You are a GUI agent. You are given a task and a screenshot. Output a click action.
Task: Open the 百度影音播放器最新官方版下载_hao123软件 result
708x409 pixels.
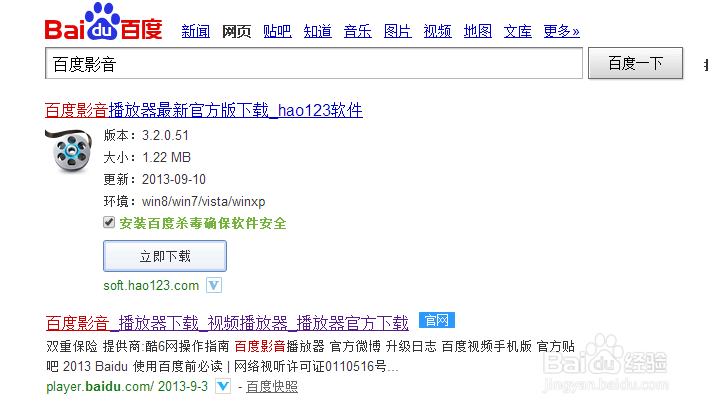click(204, 110)
